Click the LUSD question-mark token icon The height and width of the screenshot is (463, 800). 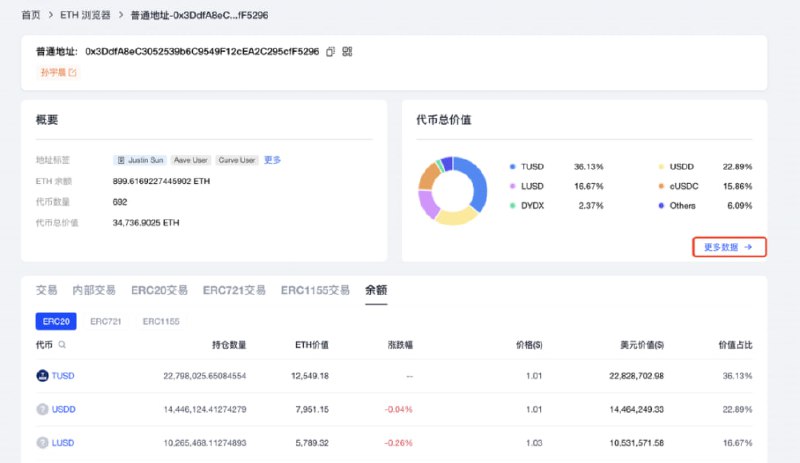coord(43,442)
